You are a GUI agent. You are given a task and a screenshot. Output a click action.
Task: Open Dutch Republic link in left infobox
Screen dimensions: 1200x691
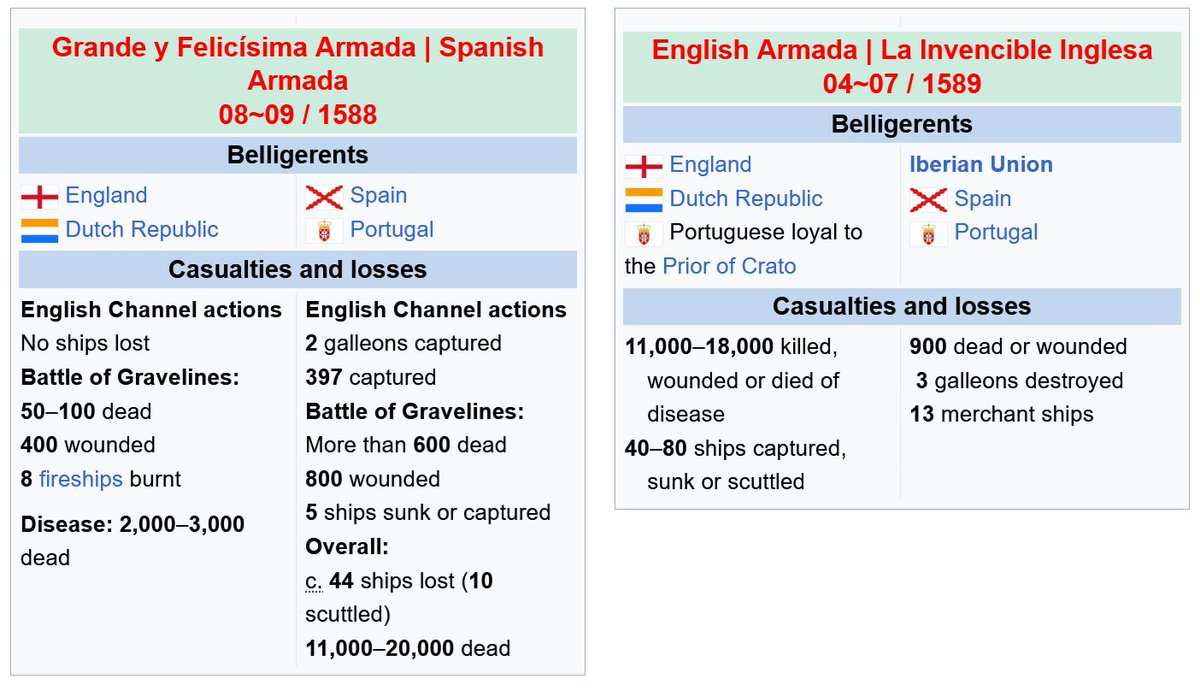142,229
